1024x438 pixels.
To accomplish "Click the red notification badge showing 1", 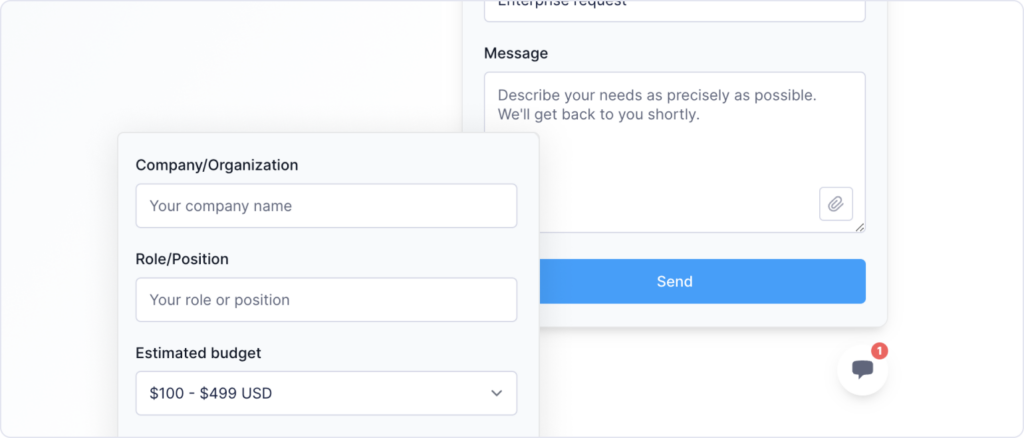I will coord(879,351).
